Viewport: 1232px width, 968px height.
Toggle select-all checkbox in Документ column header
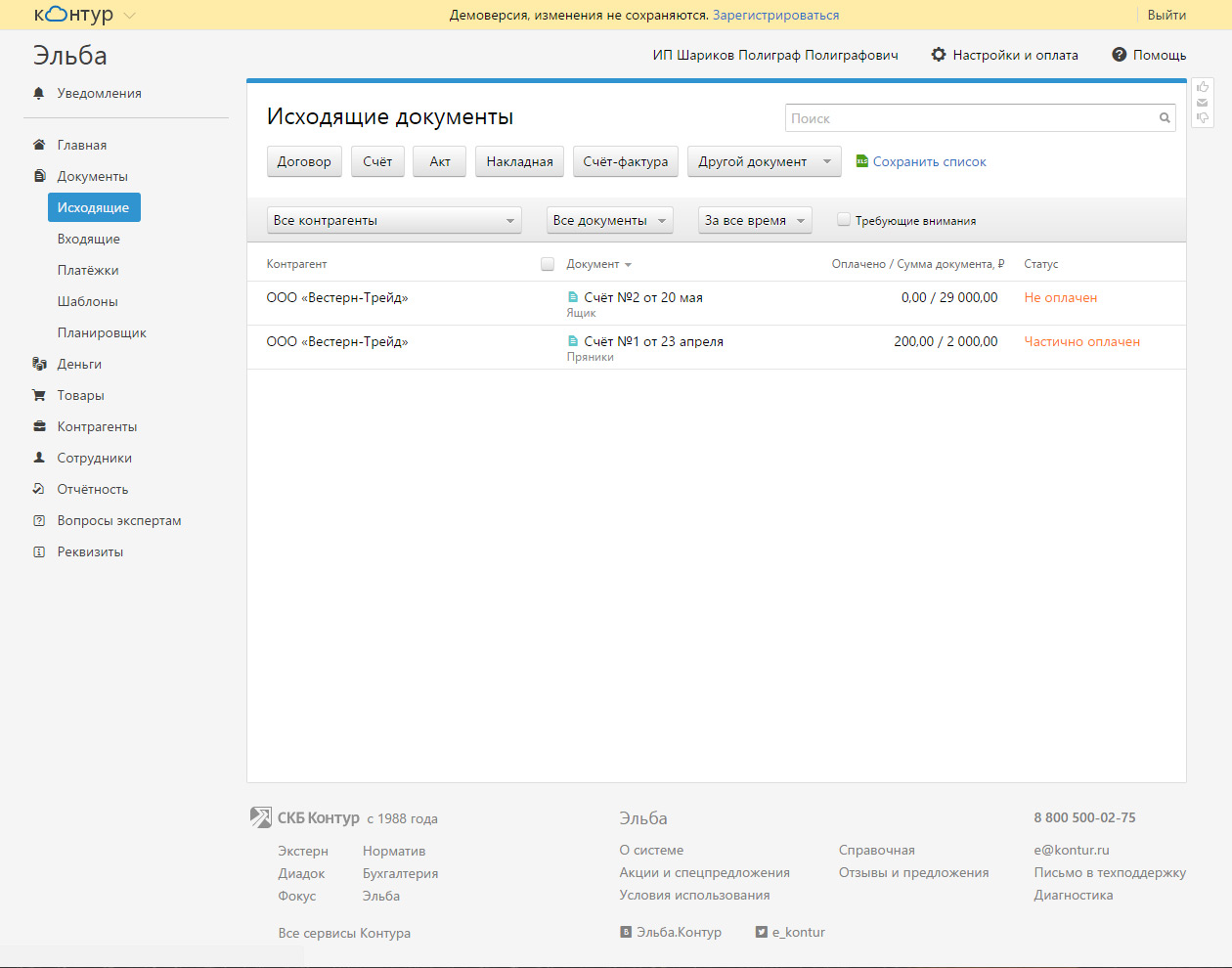(548, 264)
